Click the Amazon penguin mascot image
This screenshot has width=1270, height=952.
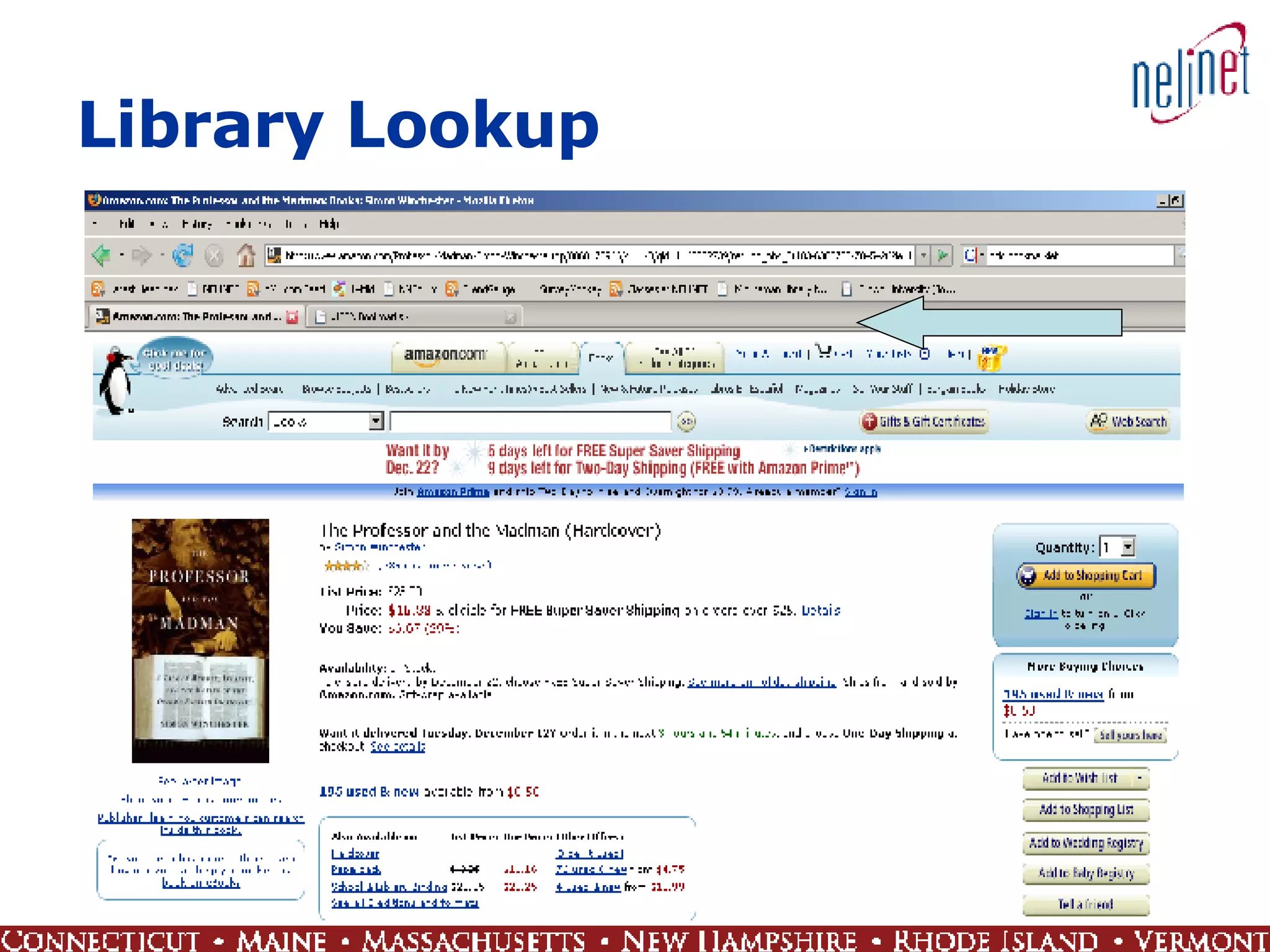pos(115,381)
